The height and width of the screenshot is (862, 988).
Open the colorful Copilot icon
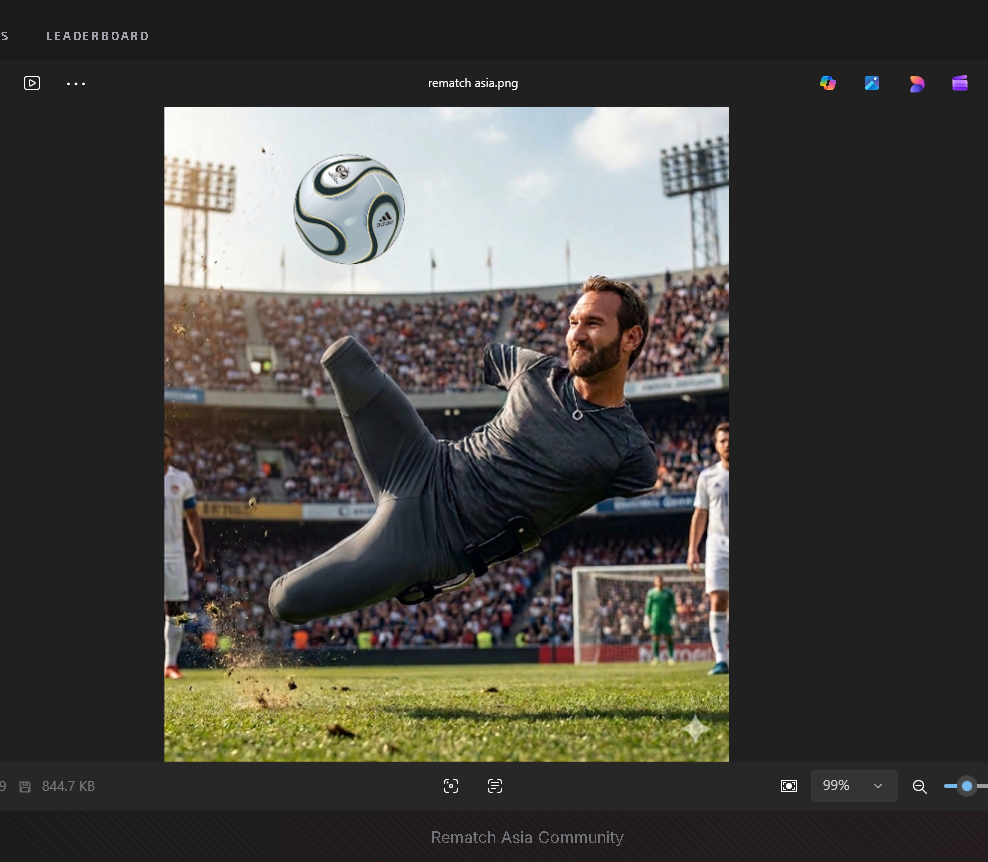click(828, 83)
